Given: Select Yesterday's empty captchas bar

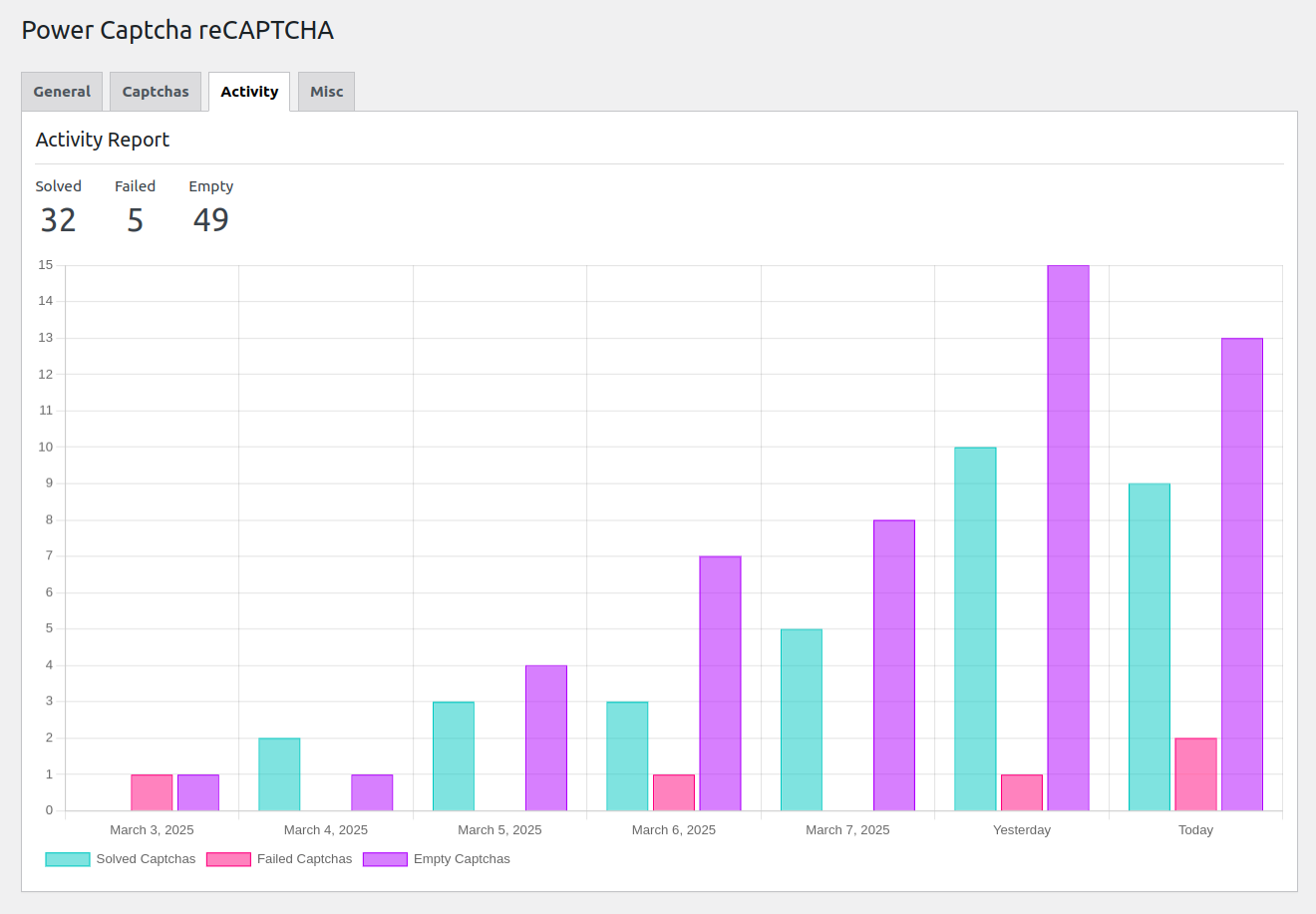Looking at the screenshot, I should [1068, 538].
